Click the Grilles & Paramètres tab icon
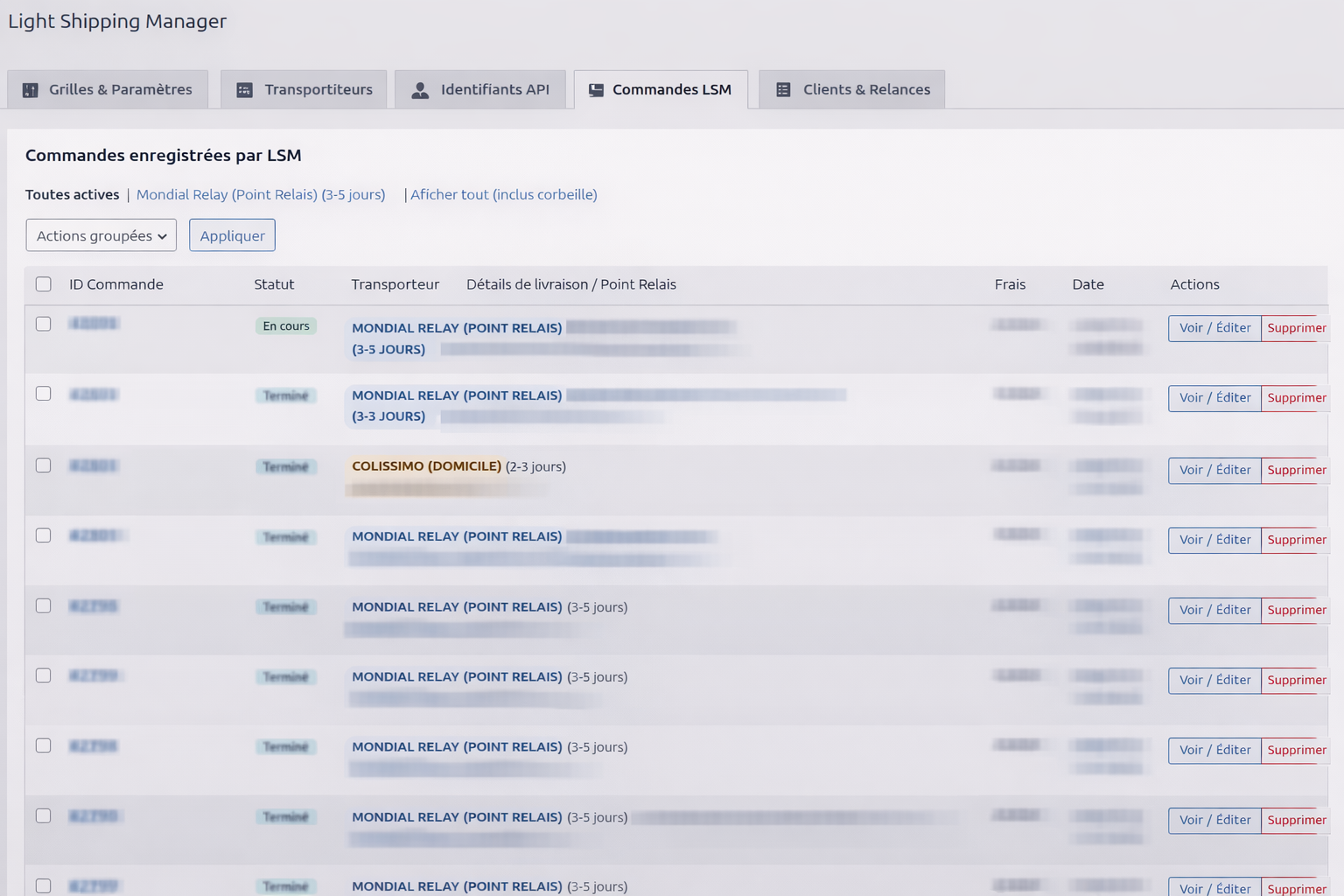The height and width of the screenshot is (896, 1344). pyautogui.click(x=31, y=90)
